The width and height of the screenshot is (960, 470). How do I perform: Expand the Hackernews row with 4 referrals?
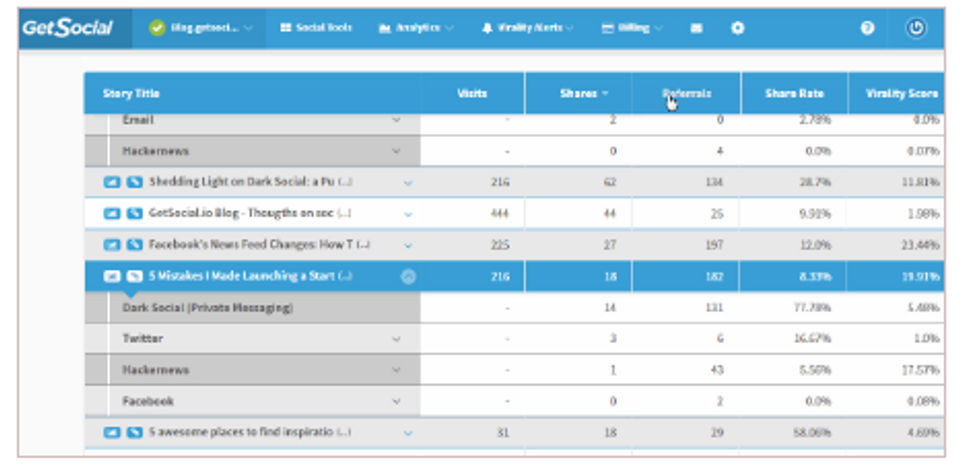[x=396, y=151]
